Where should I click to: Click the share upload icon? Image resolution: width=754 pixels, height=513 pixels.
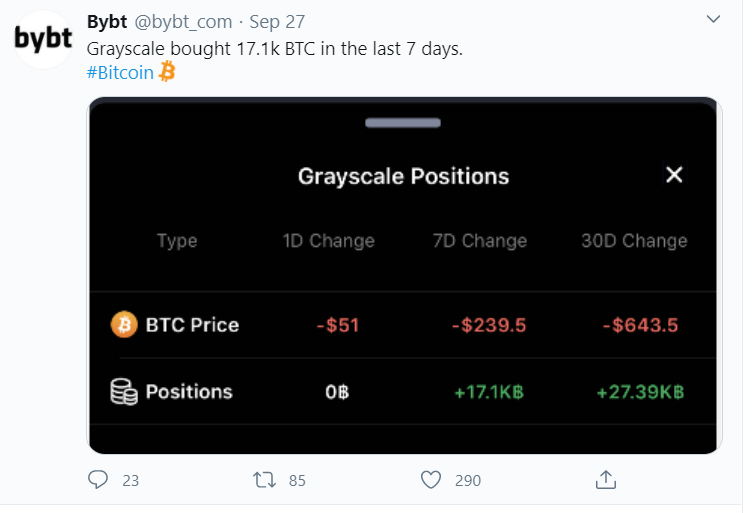pyautogui.click(x=605, y=480)
